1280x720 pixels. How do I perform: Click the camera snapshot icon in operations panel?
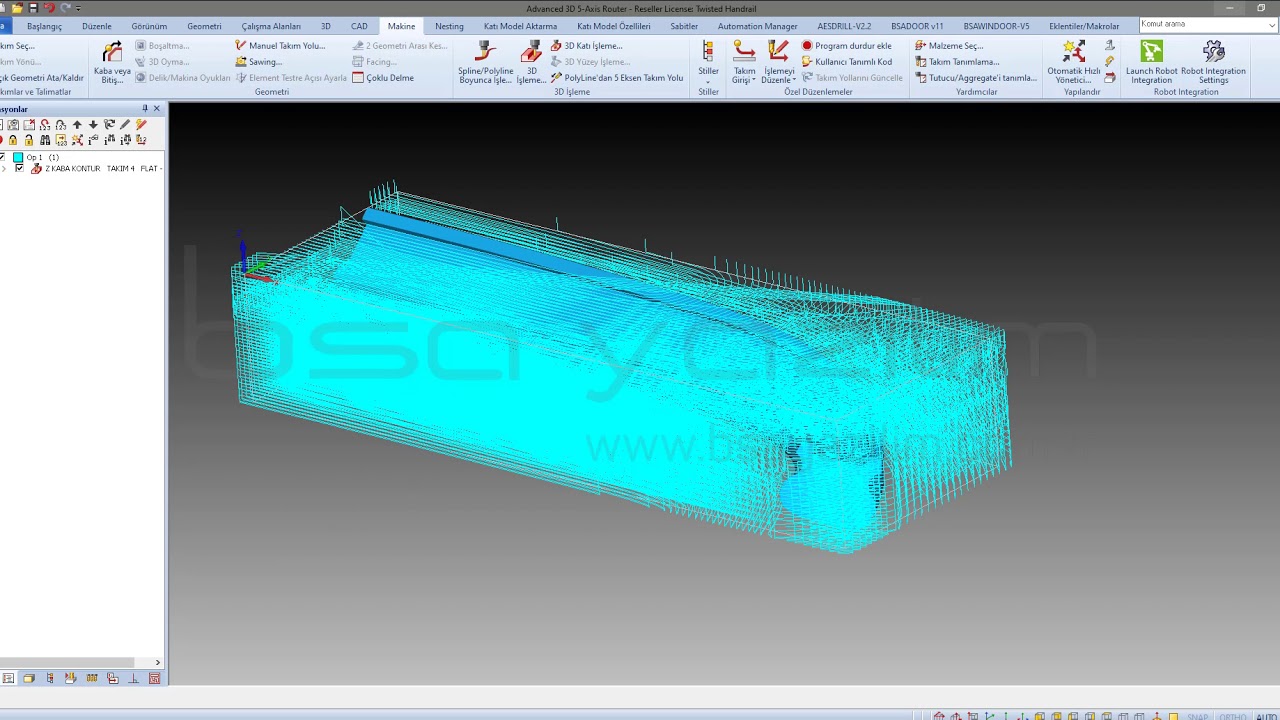pos(13,125)
